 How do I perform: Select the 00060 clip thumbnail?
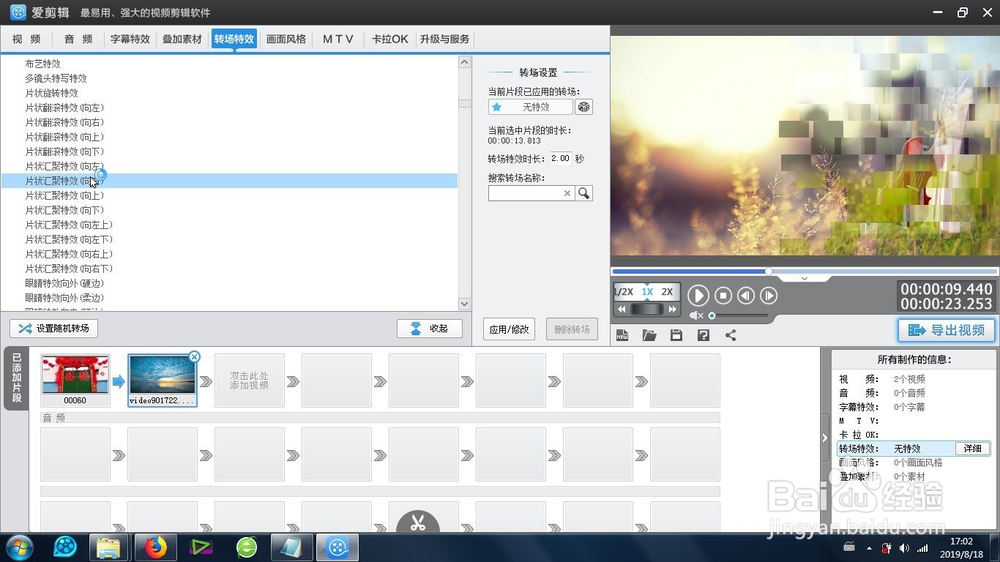point(75,381)
